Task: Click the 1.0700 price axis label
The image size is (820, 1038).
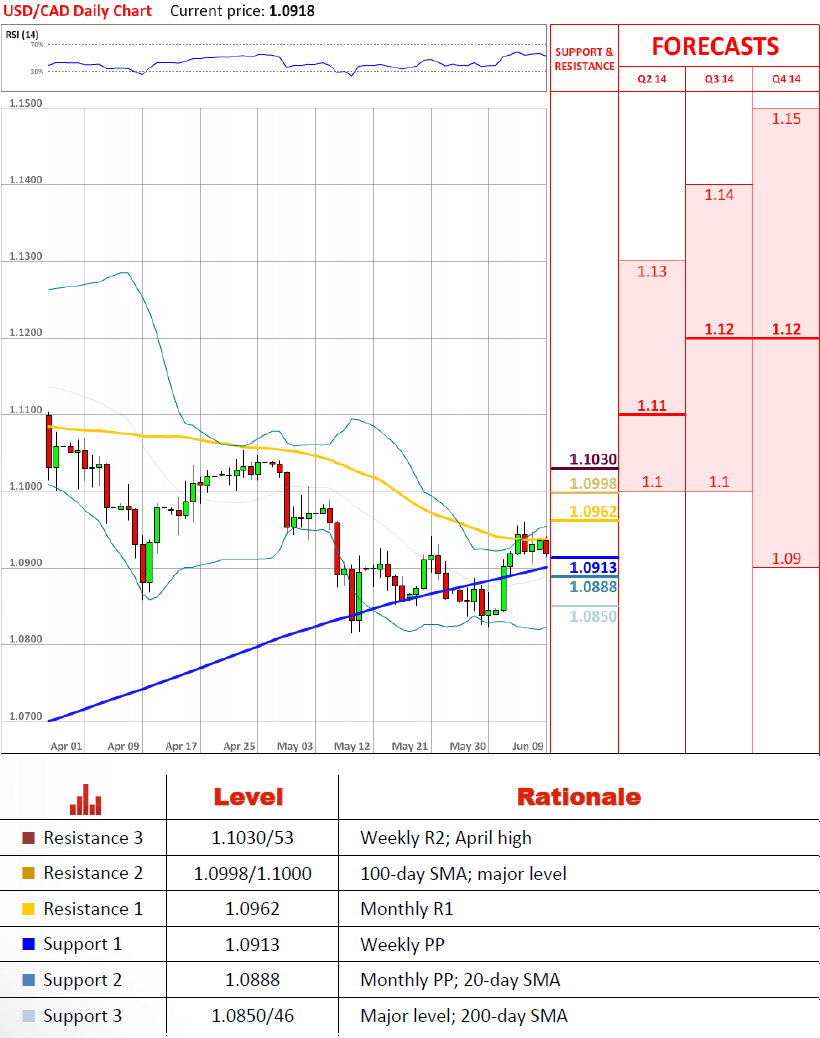Action: (x=26, y=716)
